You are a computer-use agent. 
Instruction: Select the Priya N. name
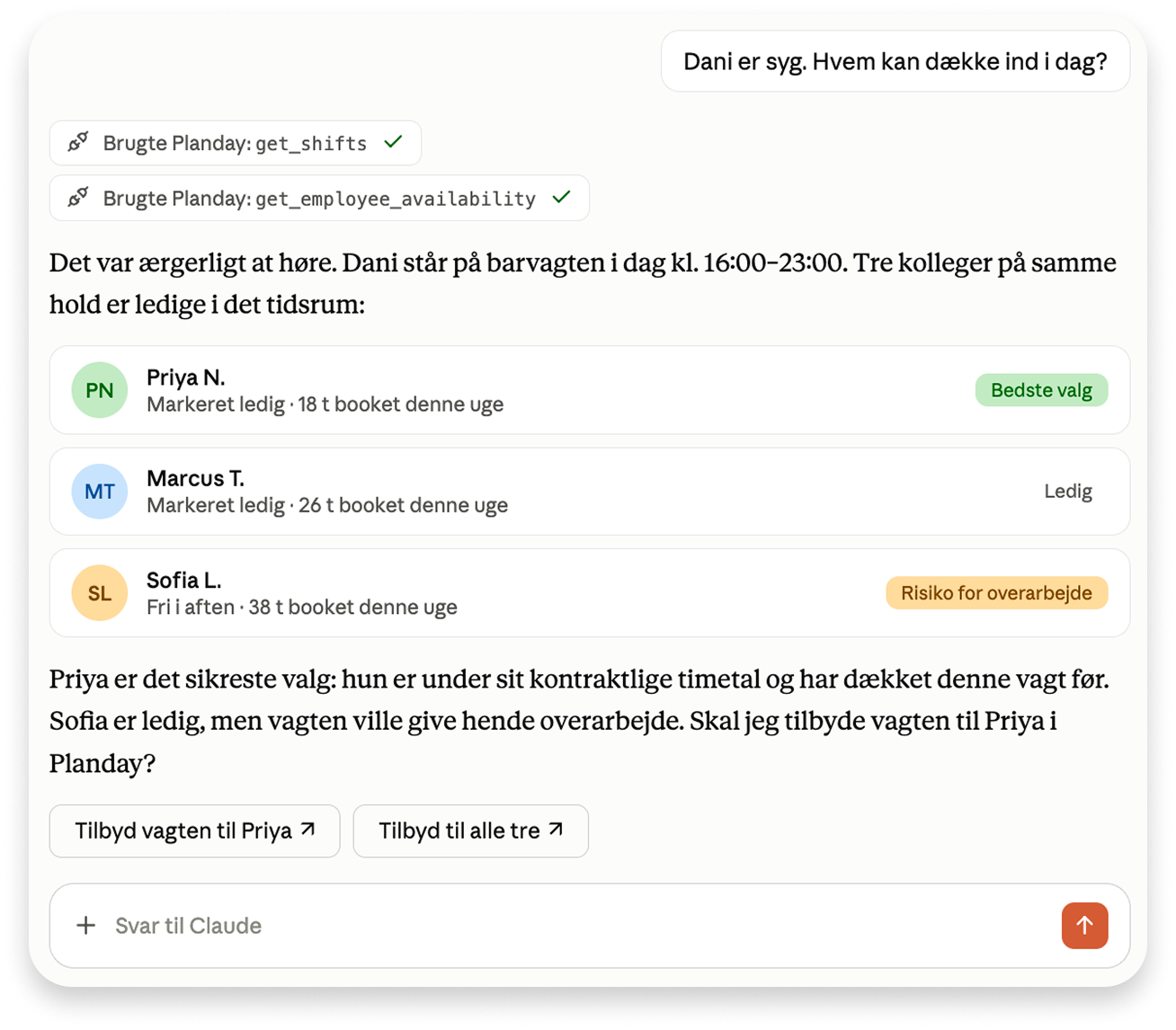186,377
